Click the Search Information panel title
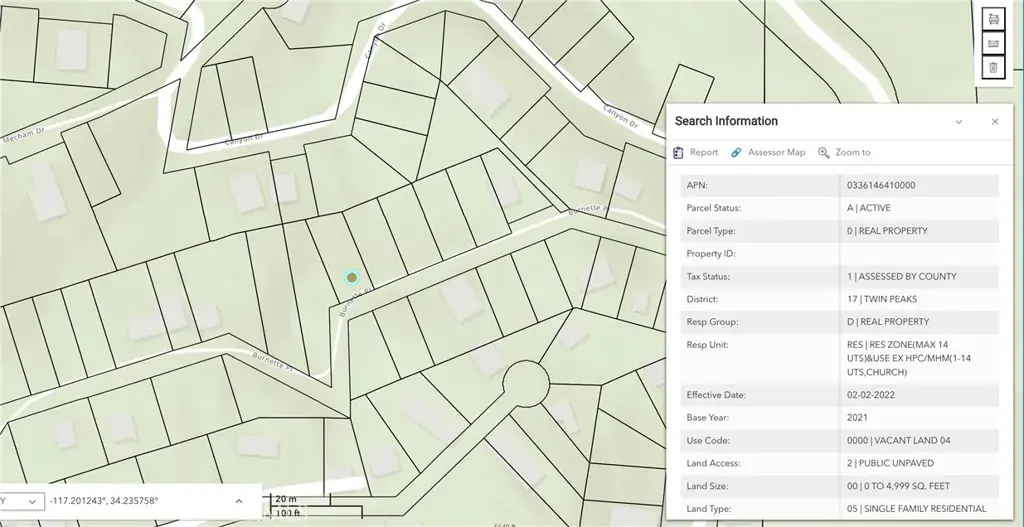This screenshot has width=1024, height=527. (726, 121)
